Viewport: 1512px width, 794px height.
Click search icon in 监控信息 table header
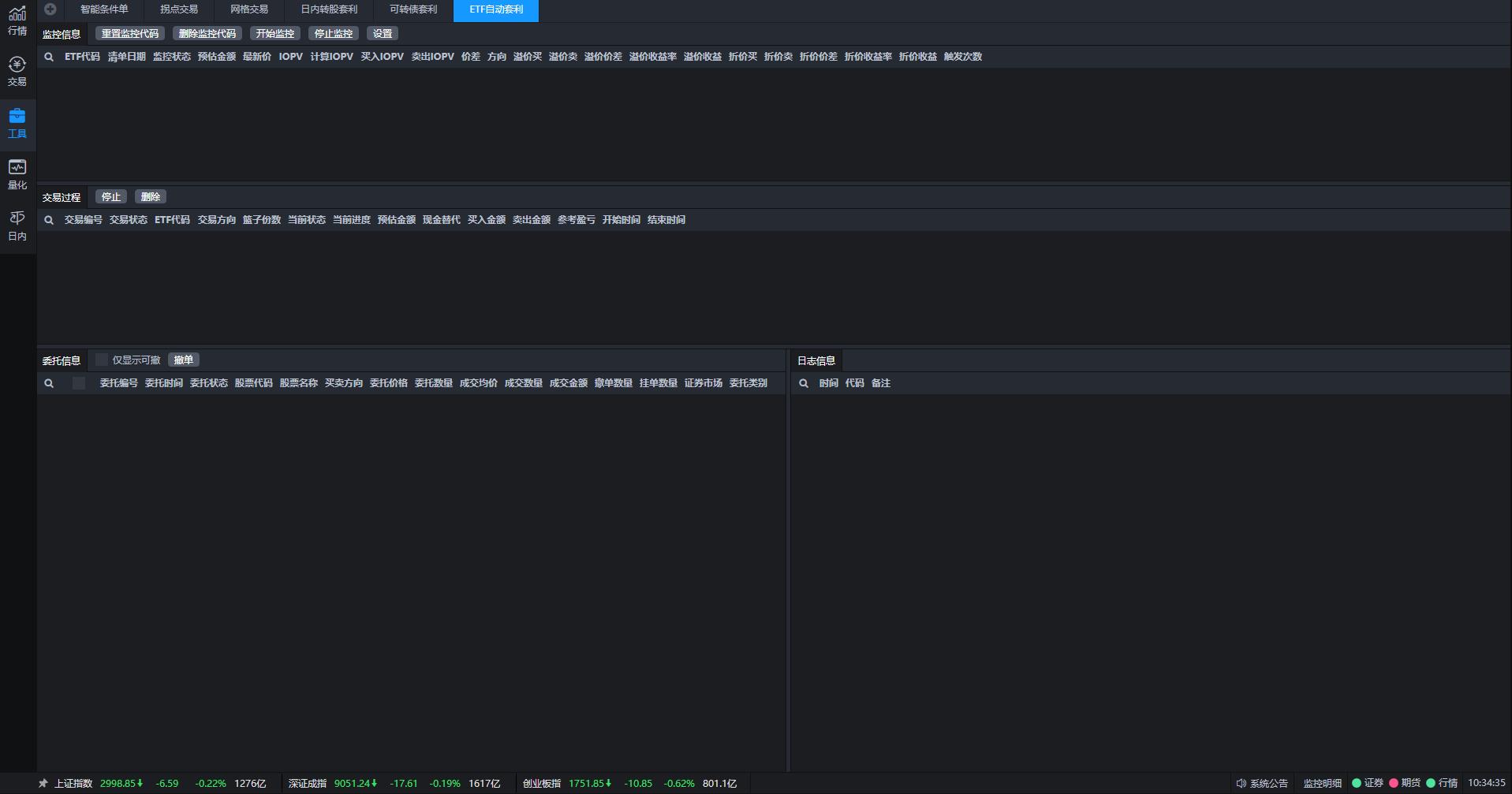point(49,57)
